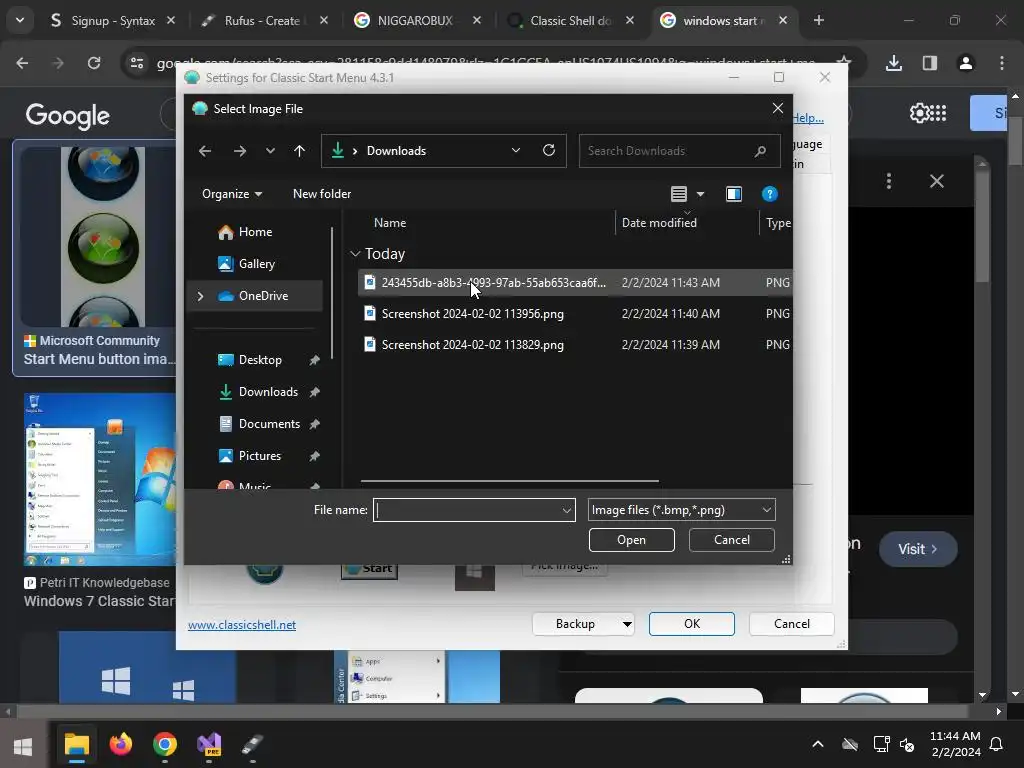Open Documents quick access folder
The width and height of the screenshot is (1024, 768).
pos(269,424)
